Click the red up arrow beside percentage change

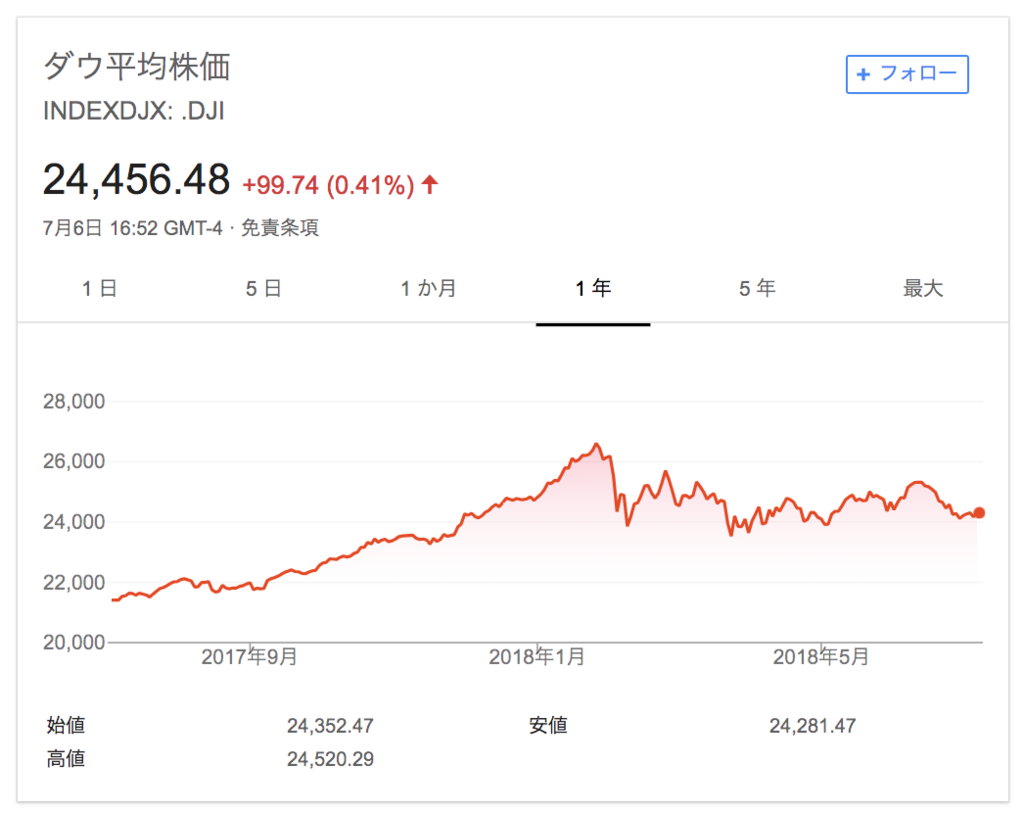click(429, 185)
